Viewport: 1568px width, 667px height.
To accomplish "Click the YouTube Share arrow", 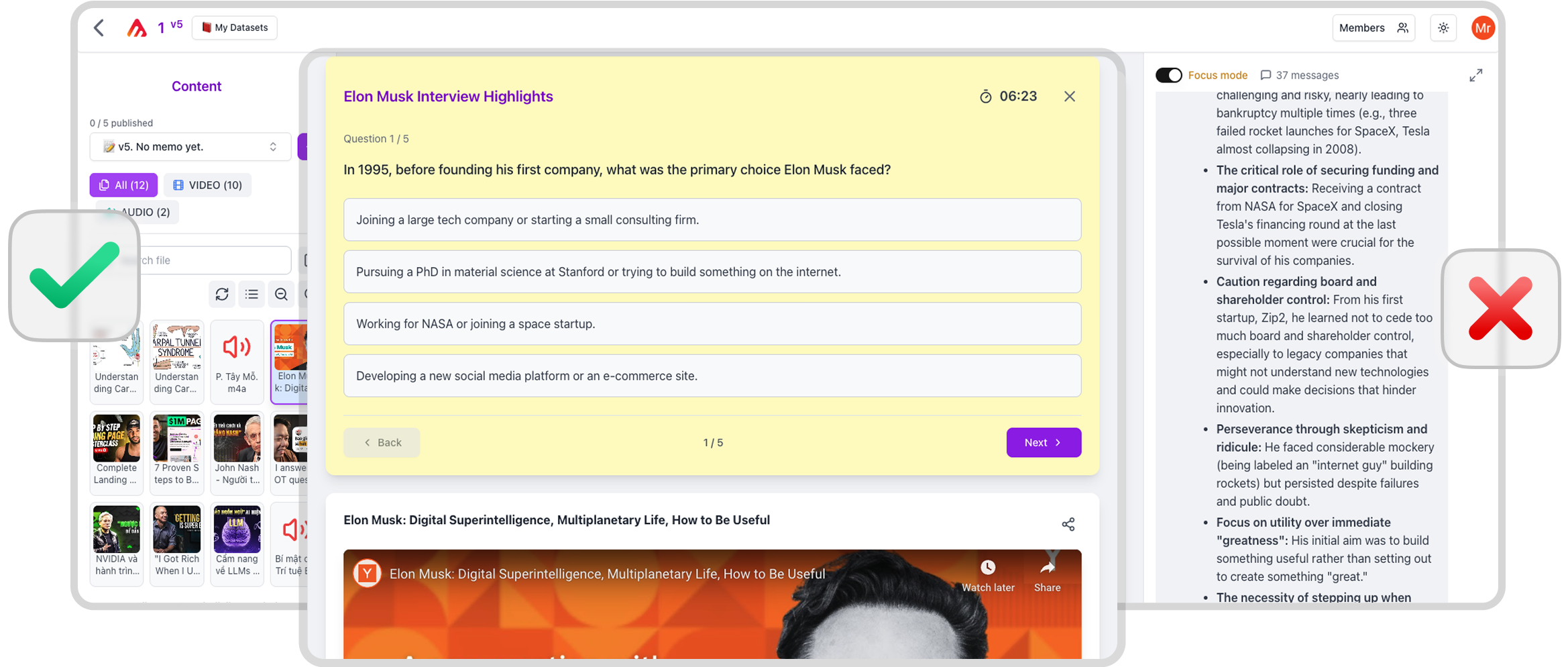I will pyautogui.click(x=1047, y=576).
